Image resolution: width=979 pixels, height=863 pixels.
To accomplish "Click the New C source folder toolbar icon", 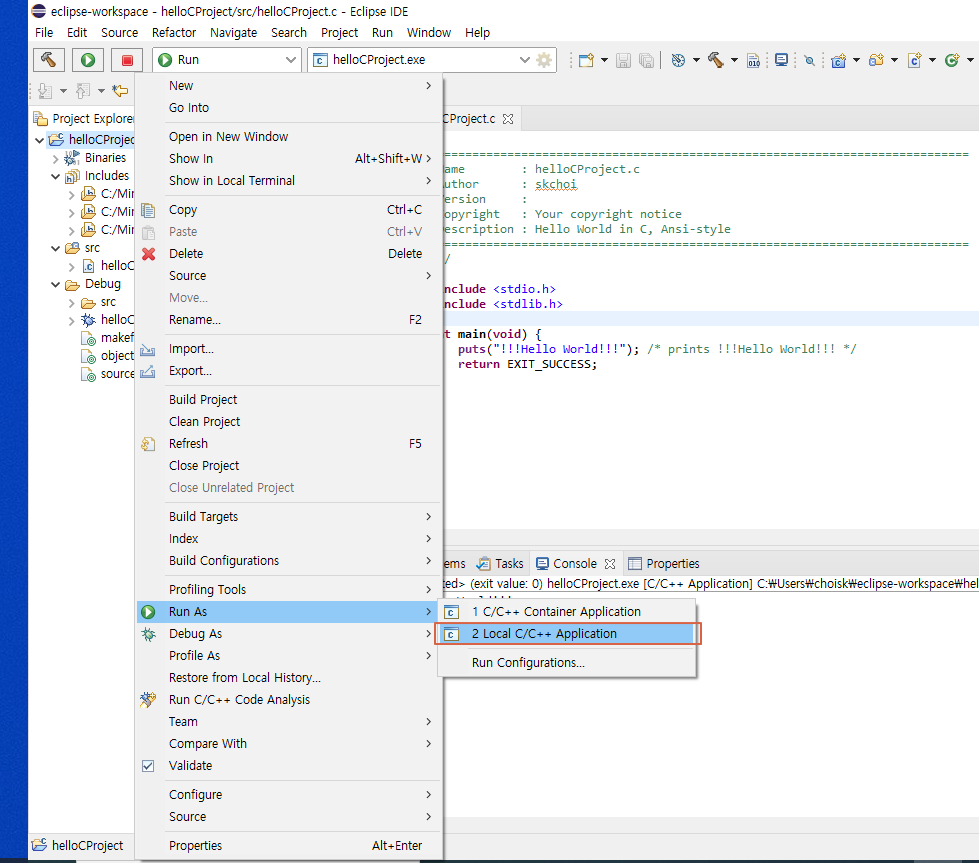I will pos(877,60).
